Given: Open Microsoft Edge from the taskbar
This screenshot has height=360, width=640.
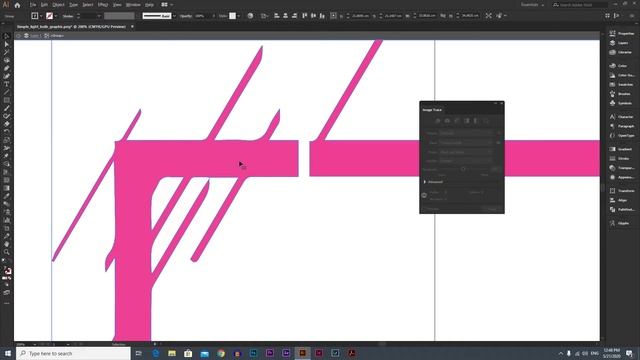Looking at the screenshot, I should (156, 353).
